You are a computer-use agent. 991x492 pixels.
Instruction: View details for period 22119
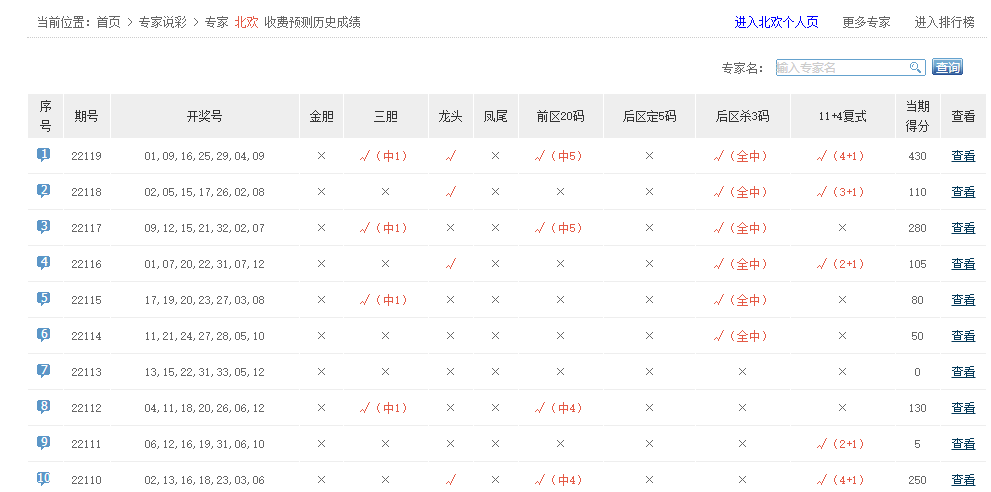click(x=963, y=156)
